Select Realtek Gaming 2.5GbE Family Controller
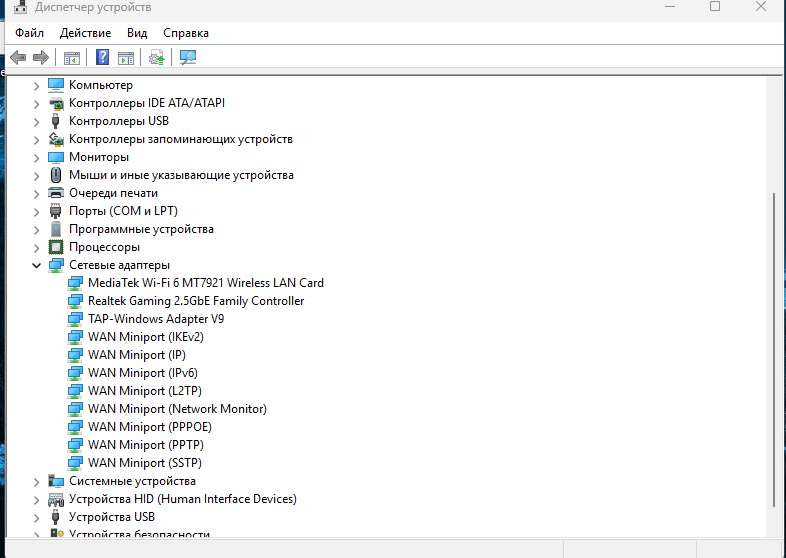 196,301
